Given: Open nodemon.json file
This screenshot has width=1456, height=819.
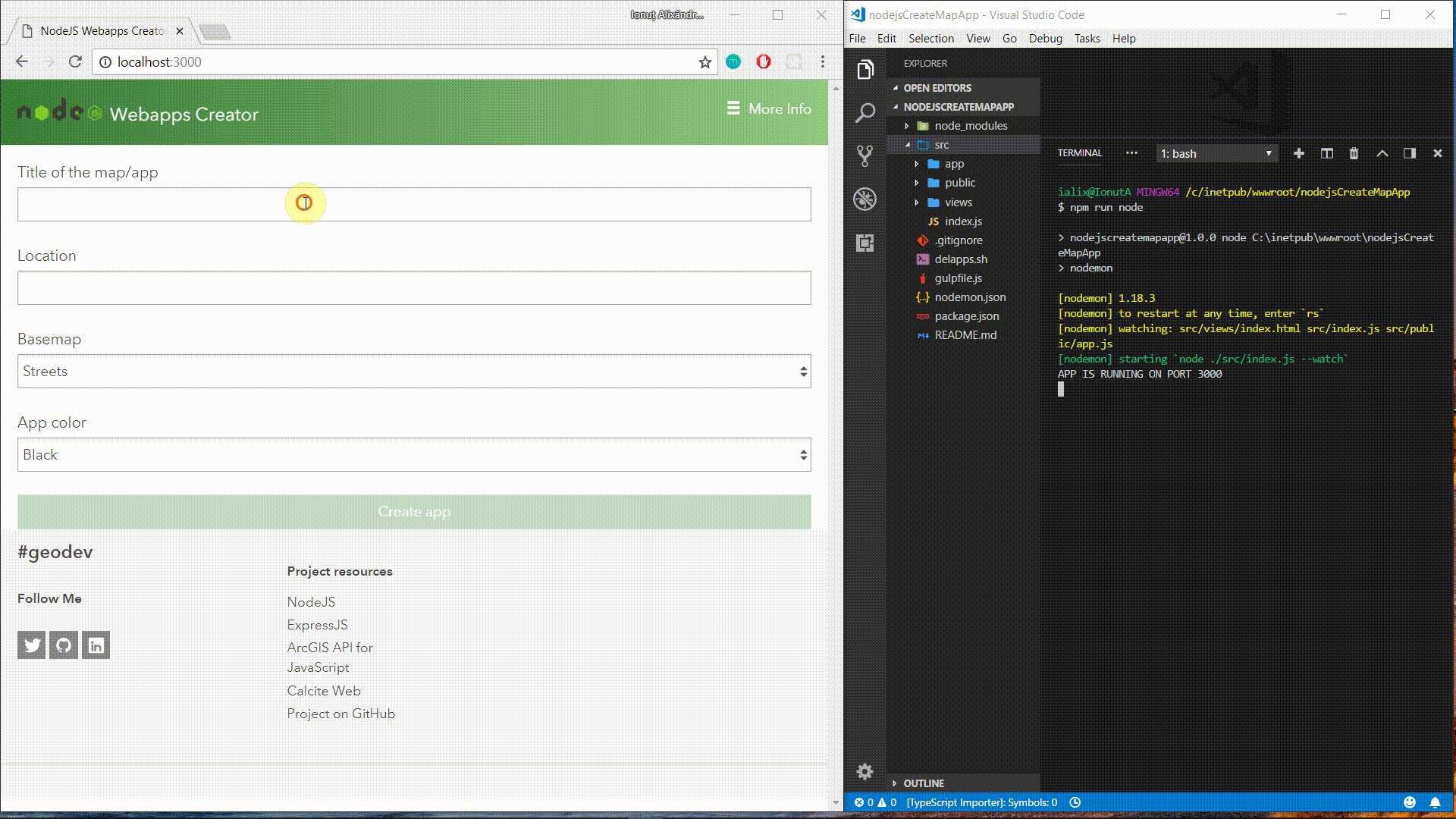Looking at the screenshot, I should click(x=963, y=297).
